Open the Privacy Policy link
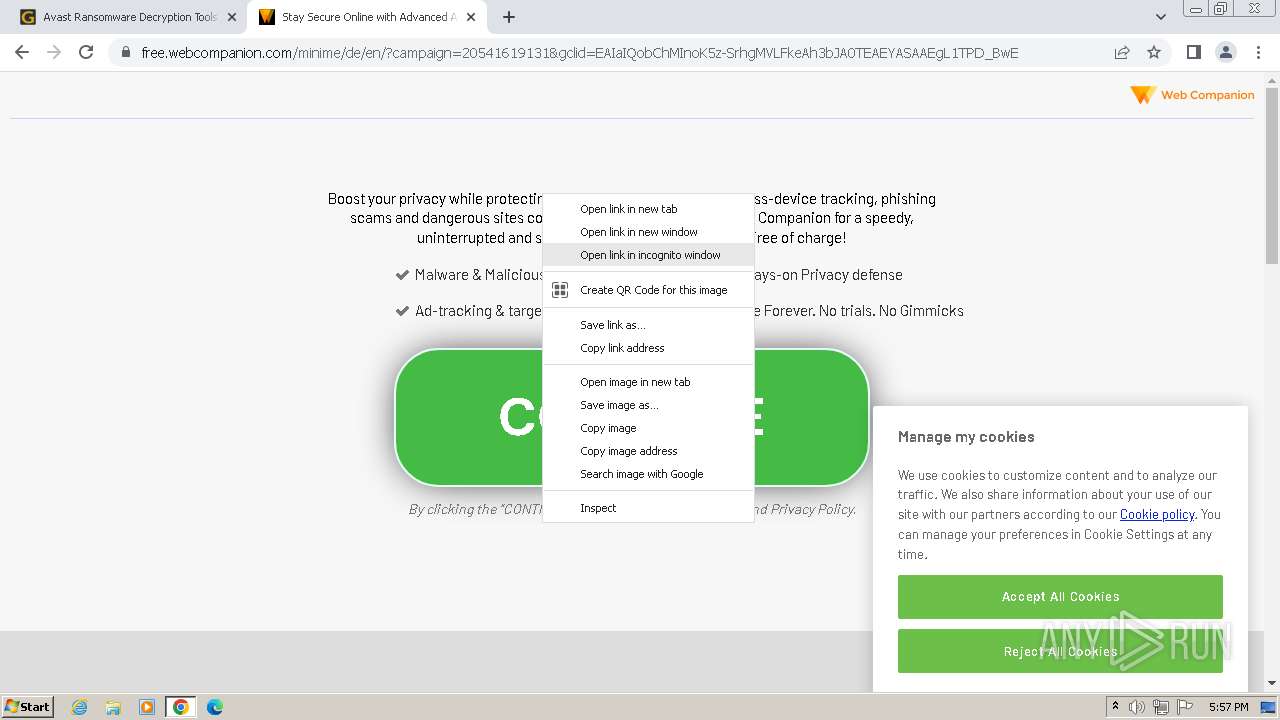 (x=812, y=509)
